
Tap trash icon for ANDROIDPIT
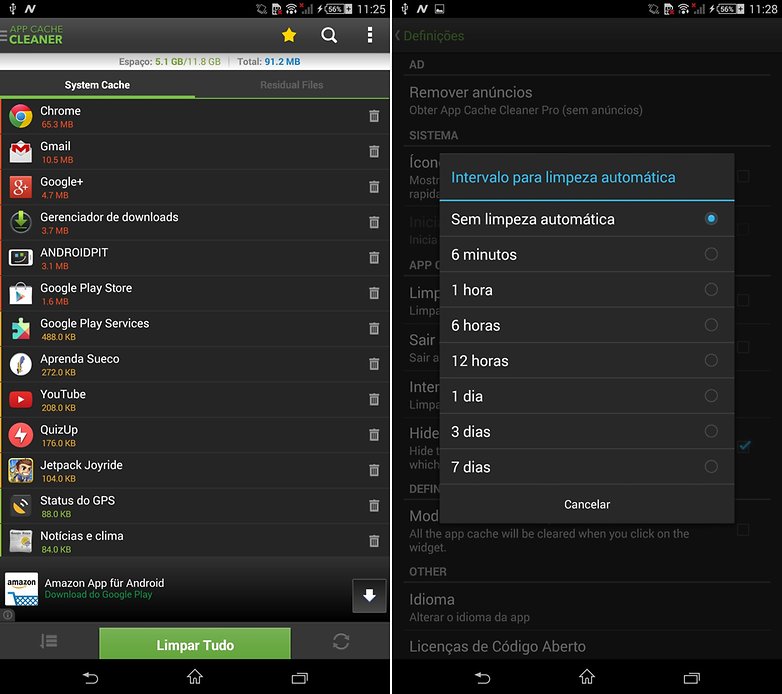point(374,258)
